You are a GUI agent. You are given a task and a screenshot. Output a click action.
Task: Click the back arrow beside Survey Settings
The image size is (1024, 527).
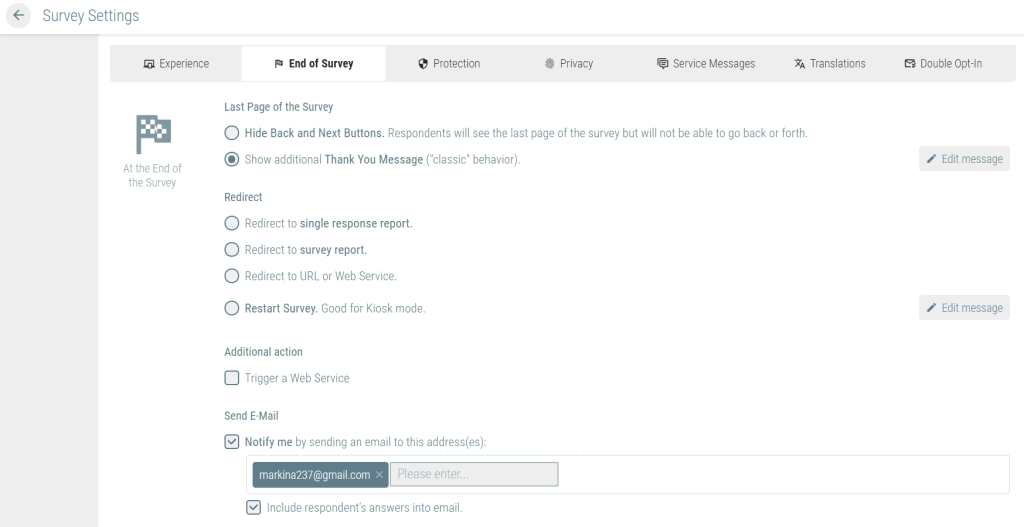coord(18,15)
